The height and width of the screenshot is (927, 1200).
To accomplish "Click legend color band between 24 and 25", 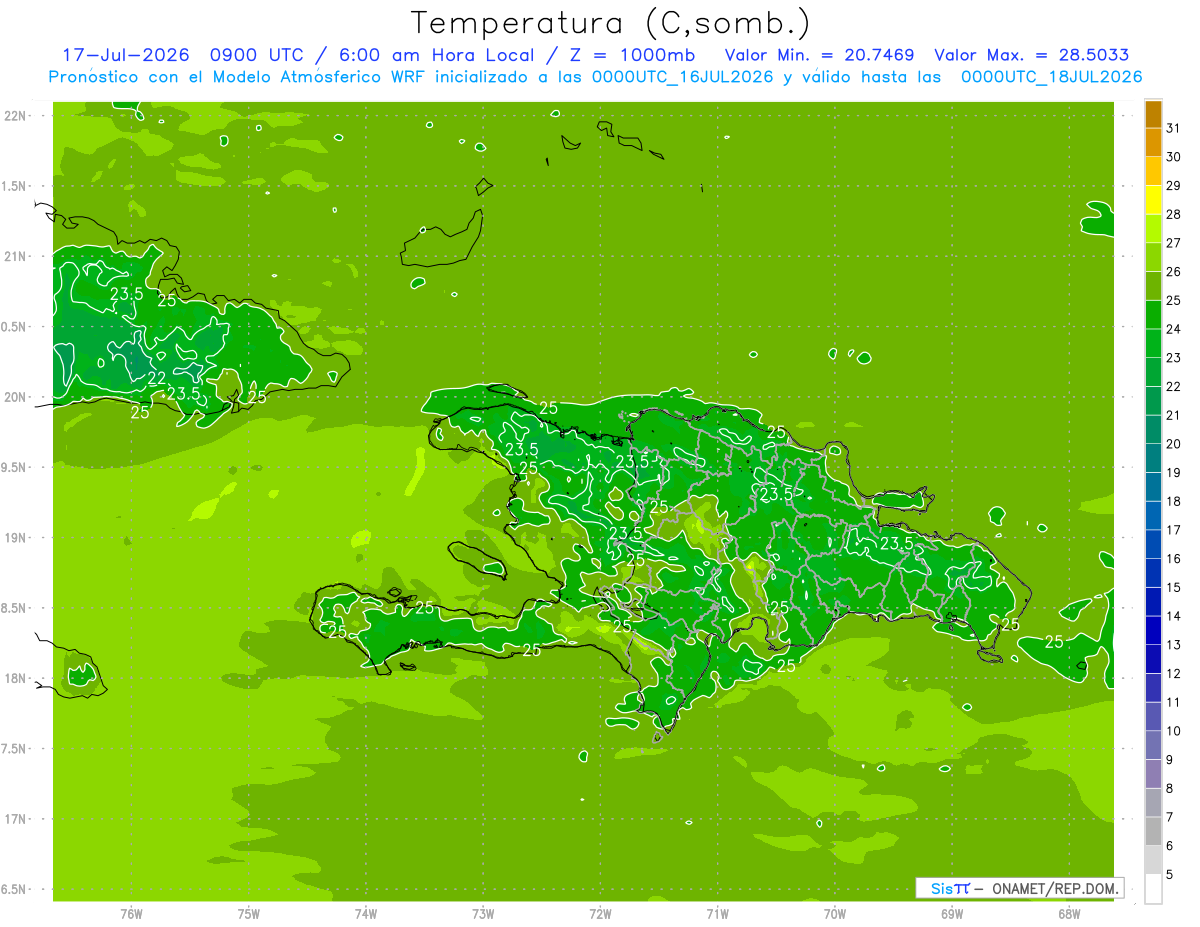I will (1153, 314).
